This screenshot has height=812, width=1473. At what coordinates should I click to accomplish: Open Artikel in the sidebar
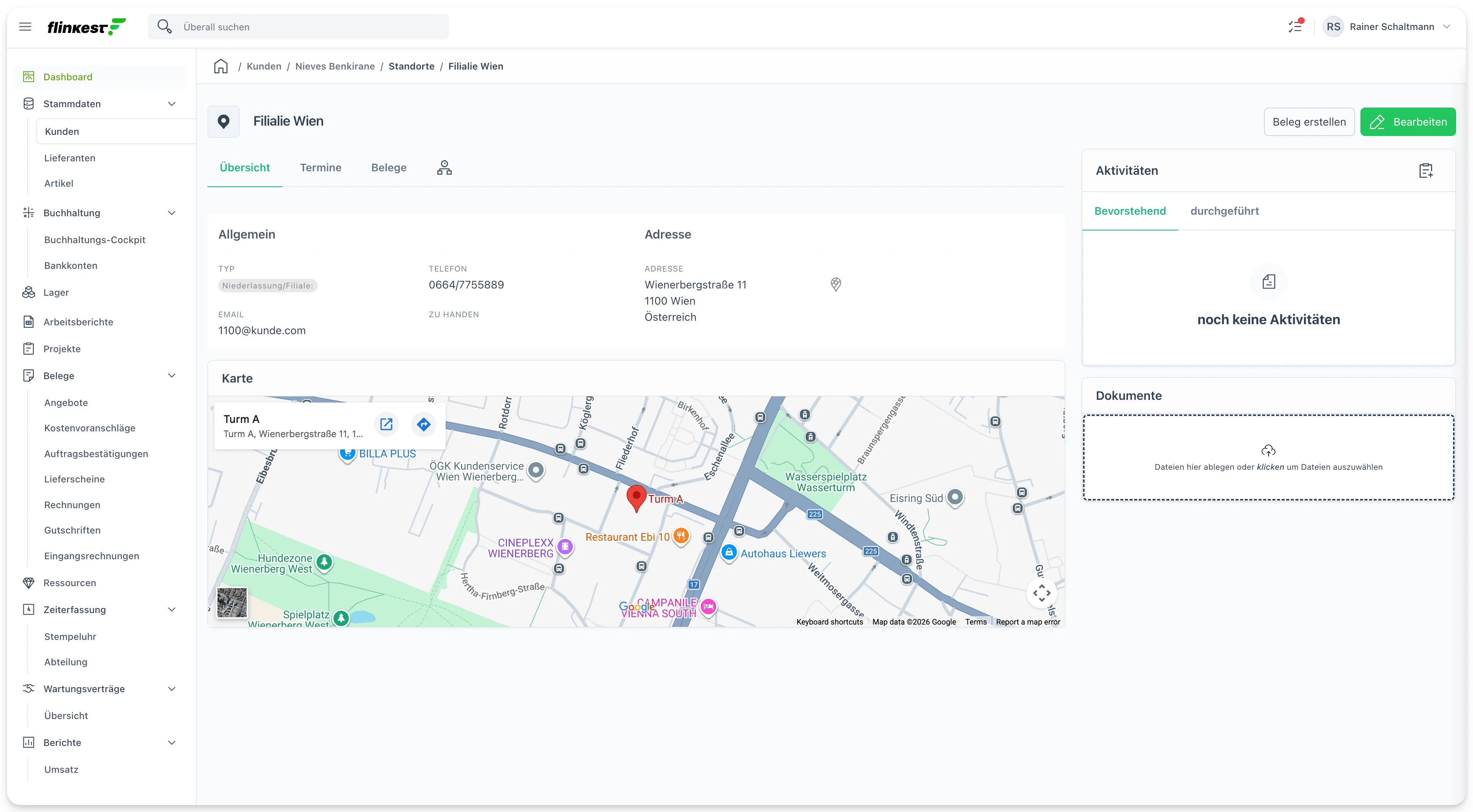point(59,184)
